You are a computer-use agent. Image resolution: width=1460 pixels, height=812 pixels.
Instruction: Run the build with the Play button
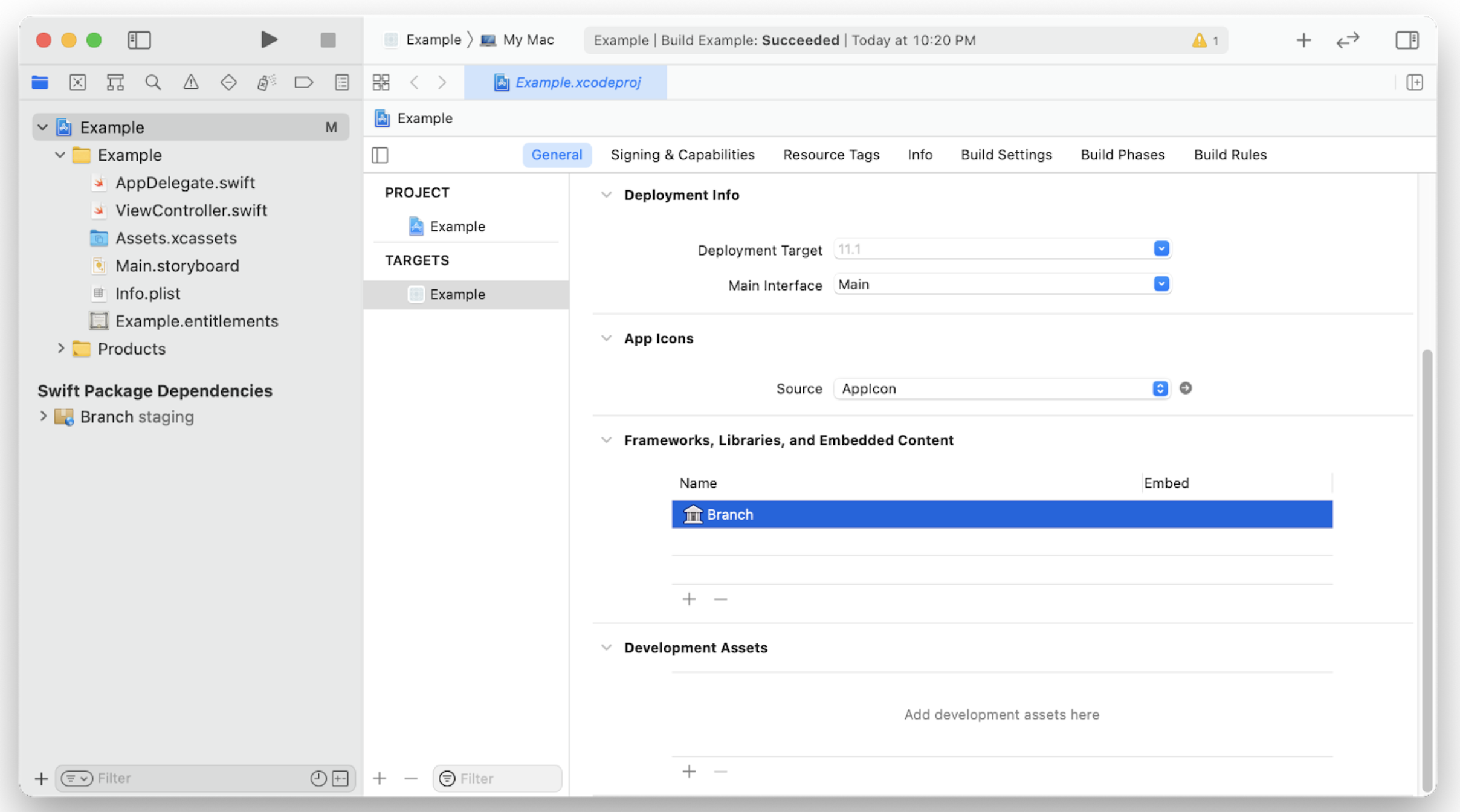(269, 40)
